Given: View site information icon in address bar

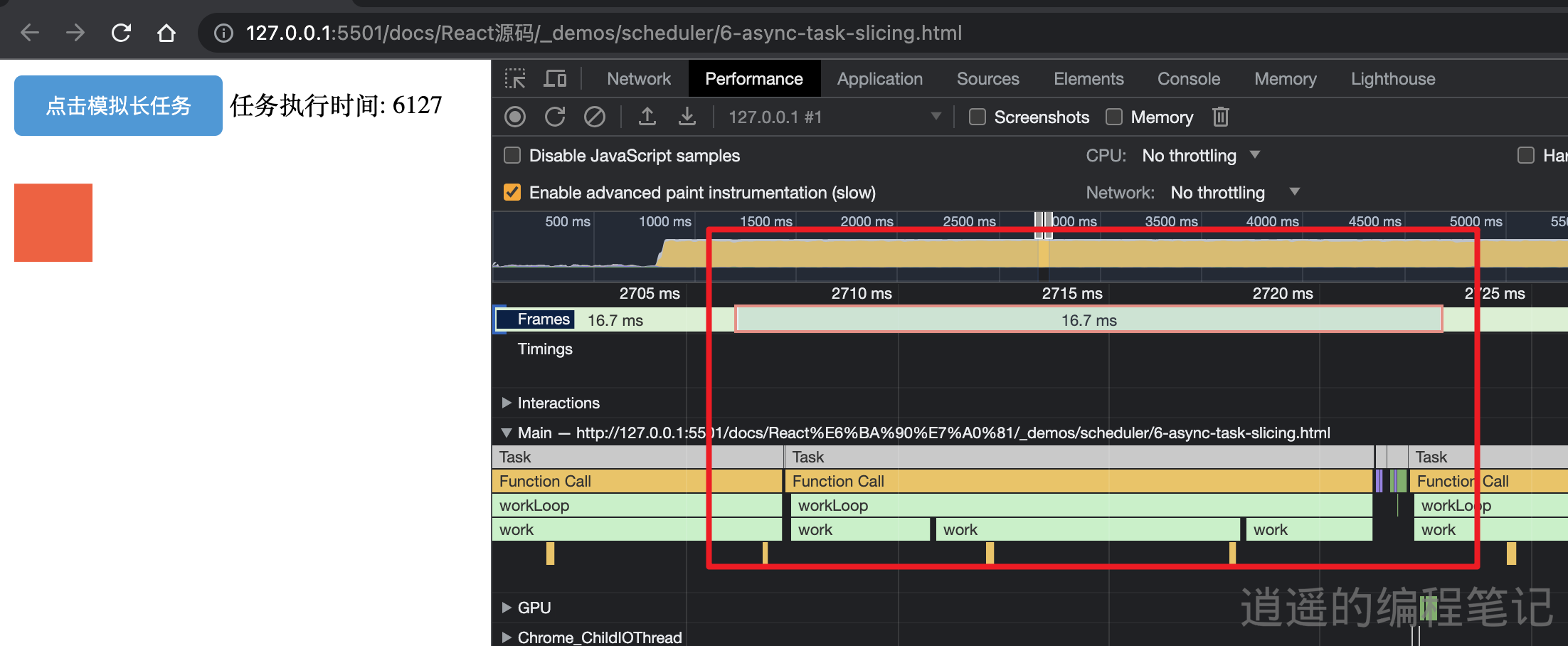Looking at the screenshot, I should [223, 33].
